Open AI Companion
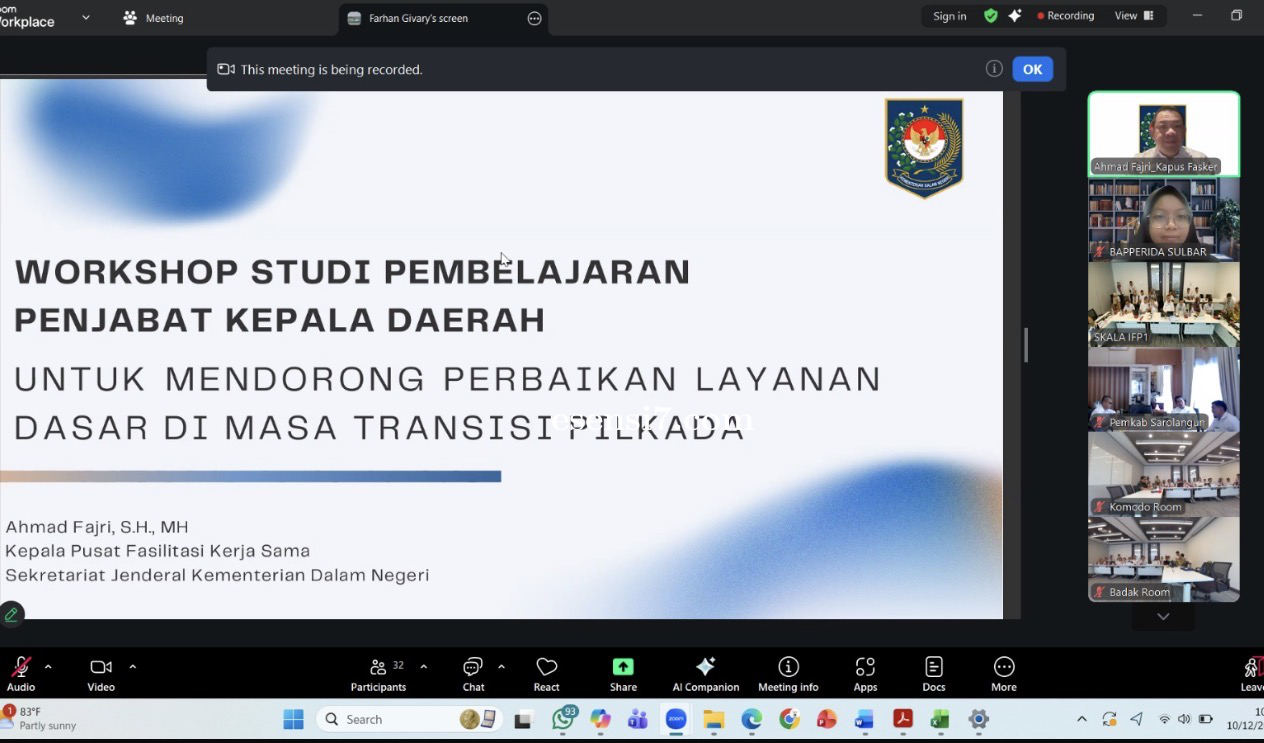 tap(705, 672)
